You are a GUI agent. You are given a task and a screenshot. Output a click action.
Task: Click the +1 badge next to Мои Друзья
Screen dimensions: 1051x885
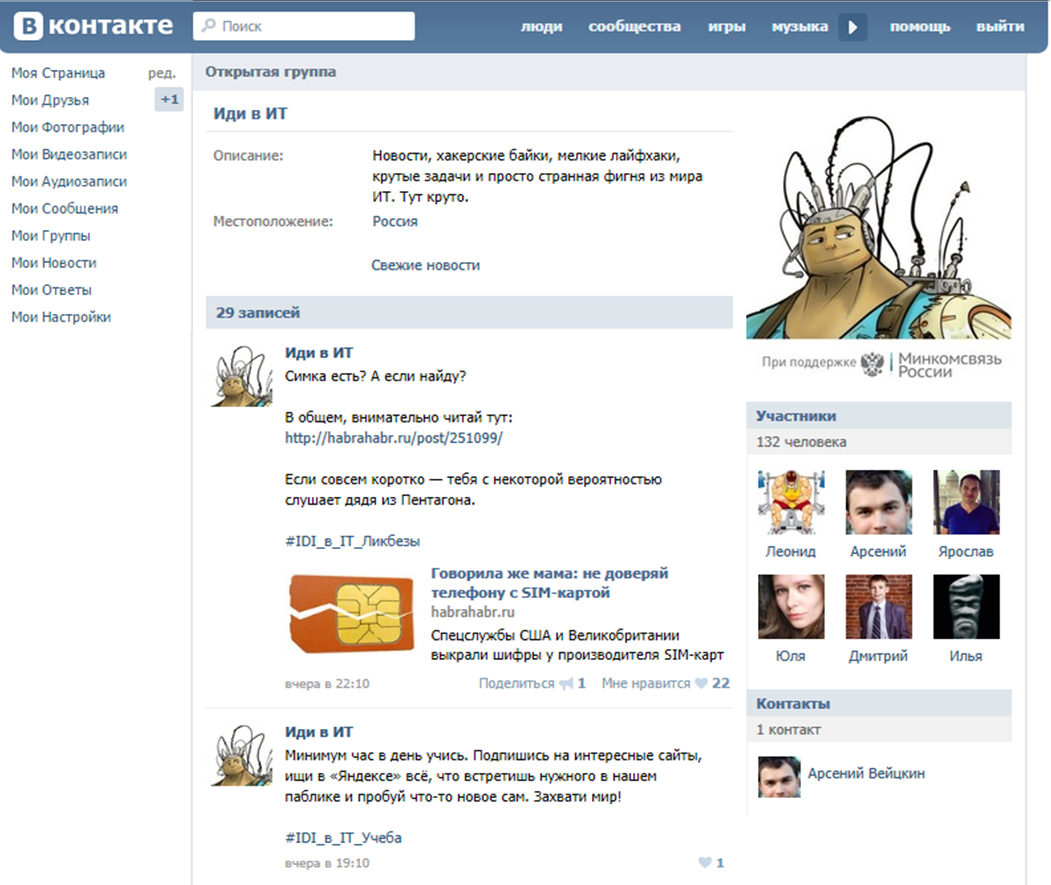(x=169, y=100)
